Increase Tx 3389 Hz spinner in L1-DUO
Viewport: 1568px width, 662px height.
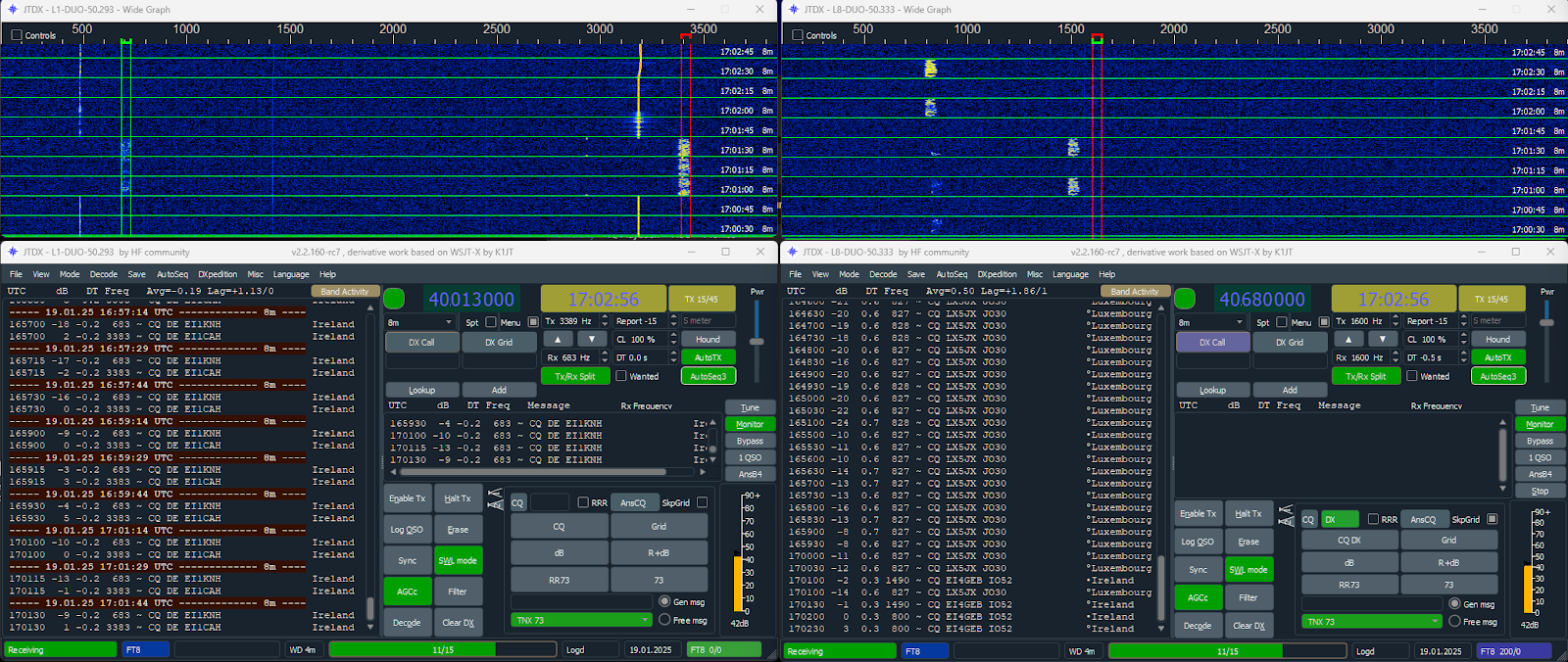604,317
